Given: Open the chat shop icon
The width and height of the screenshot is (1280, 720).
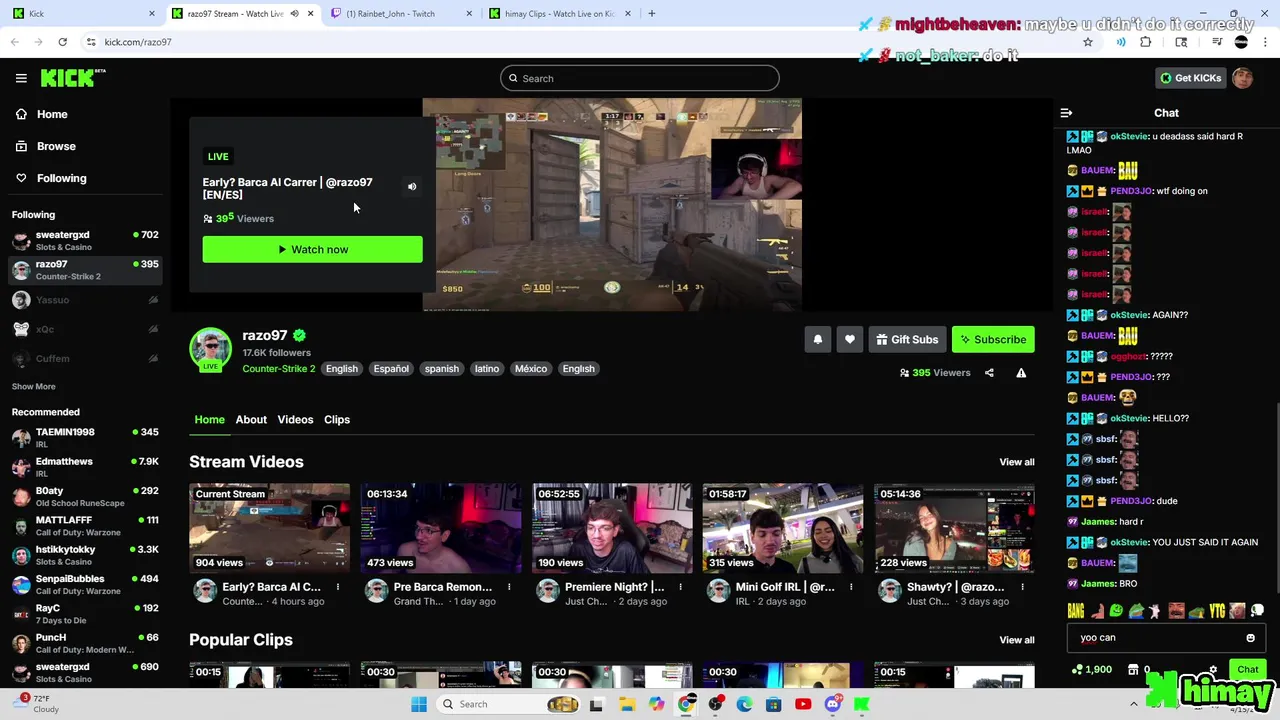Looking at the screenshot, I should tap(1133, 670).
